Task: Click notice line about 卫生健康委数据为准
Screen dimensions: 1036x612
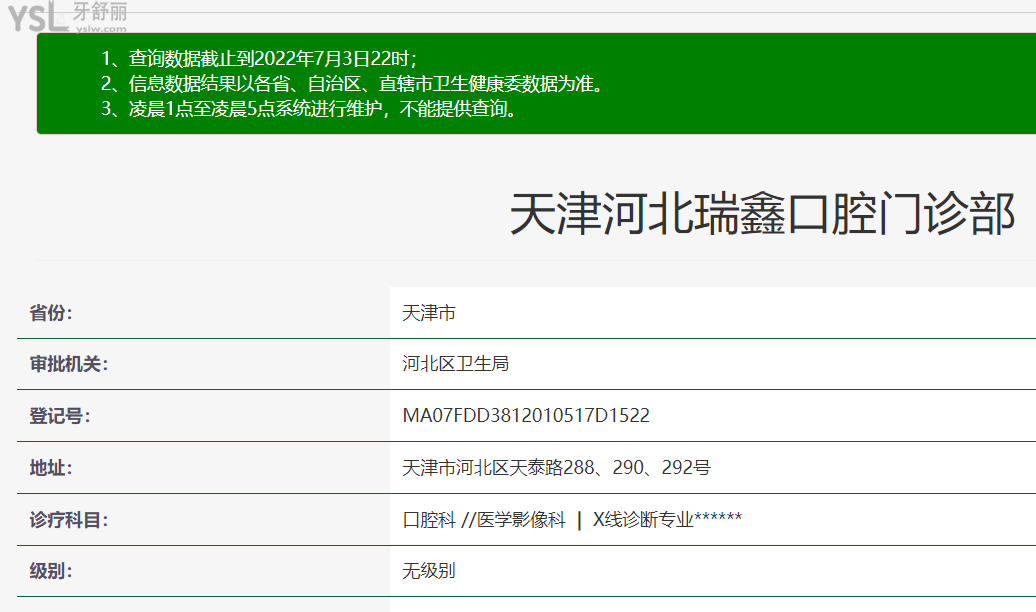Action: (352, 84)
